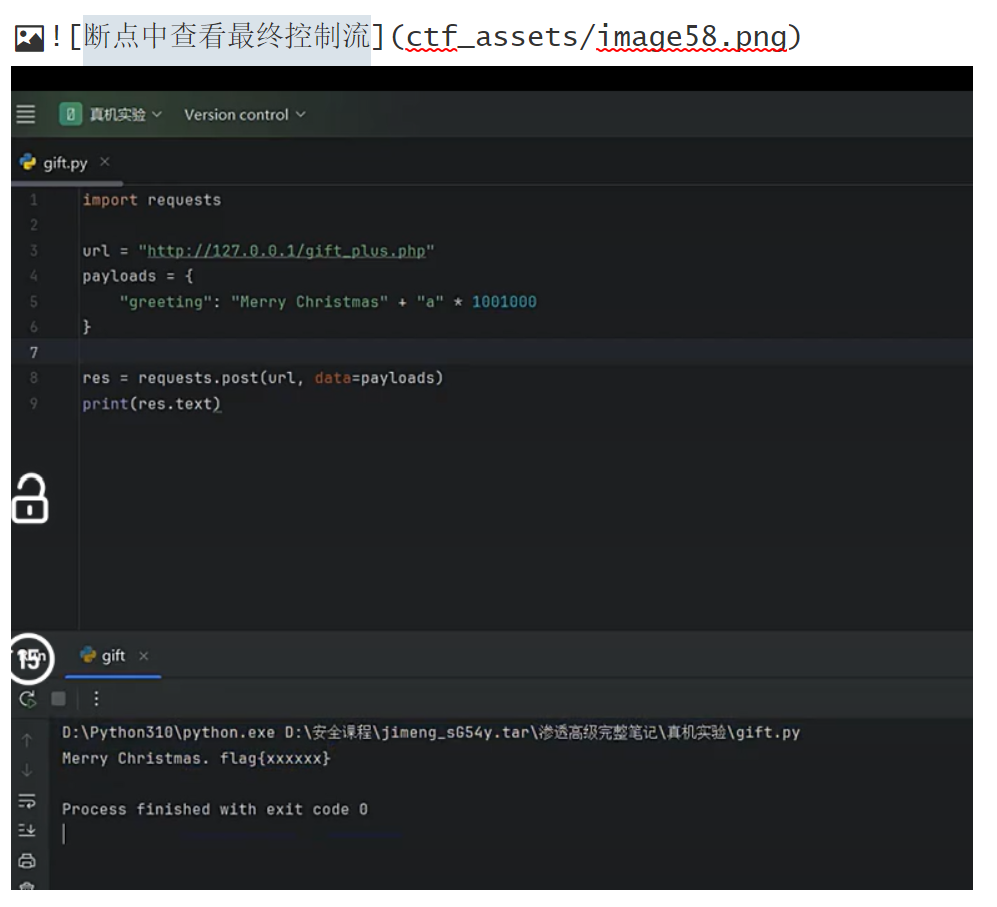Image resolution: width=997 pixels, height=907 pixels.
Task: Rerun gift with the rerun icon
Action: (x=27, y=699)
